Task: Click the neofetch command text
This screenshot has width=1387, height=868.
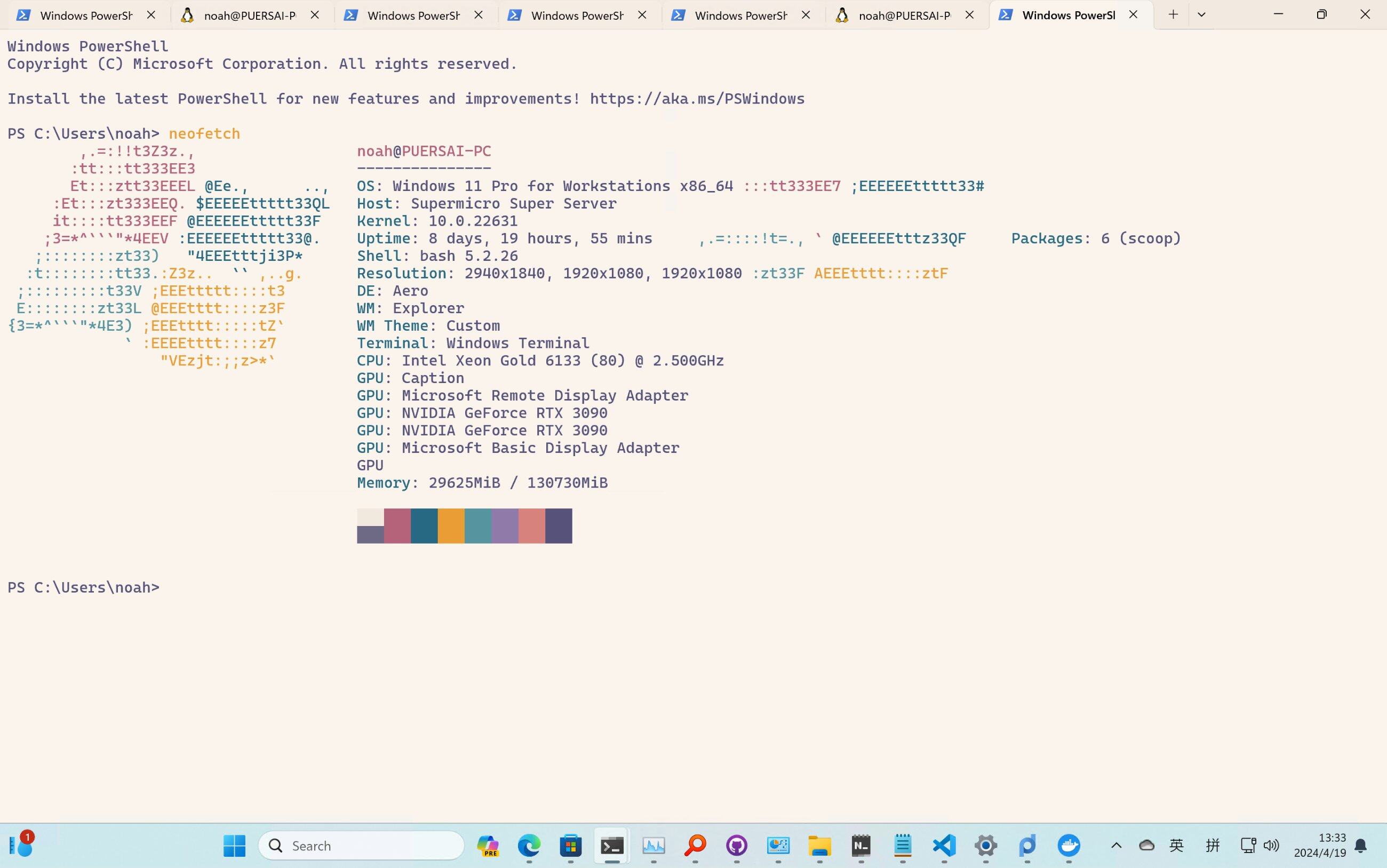Action: click(x=204, y=134)
